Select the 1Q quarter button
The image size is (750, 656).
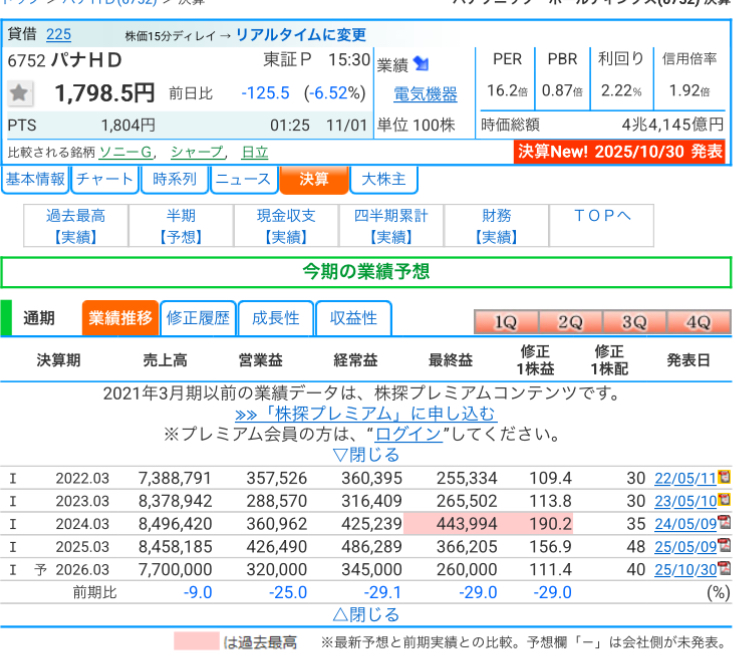click(x=506, y=323)
